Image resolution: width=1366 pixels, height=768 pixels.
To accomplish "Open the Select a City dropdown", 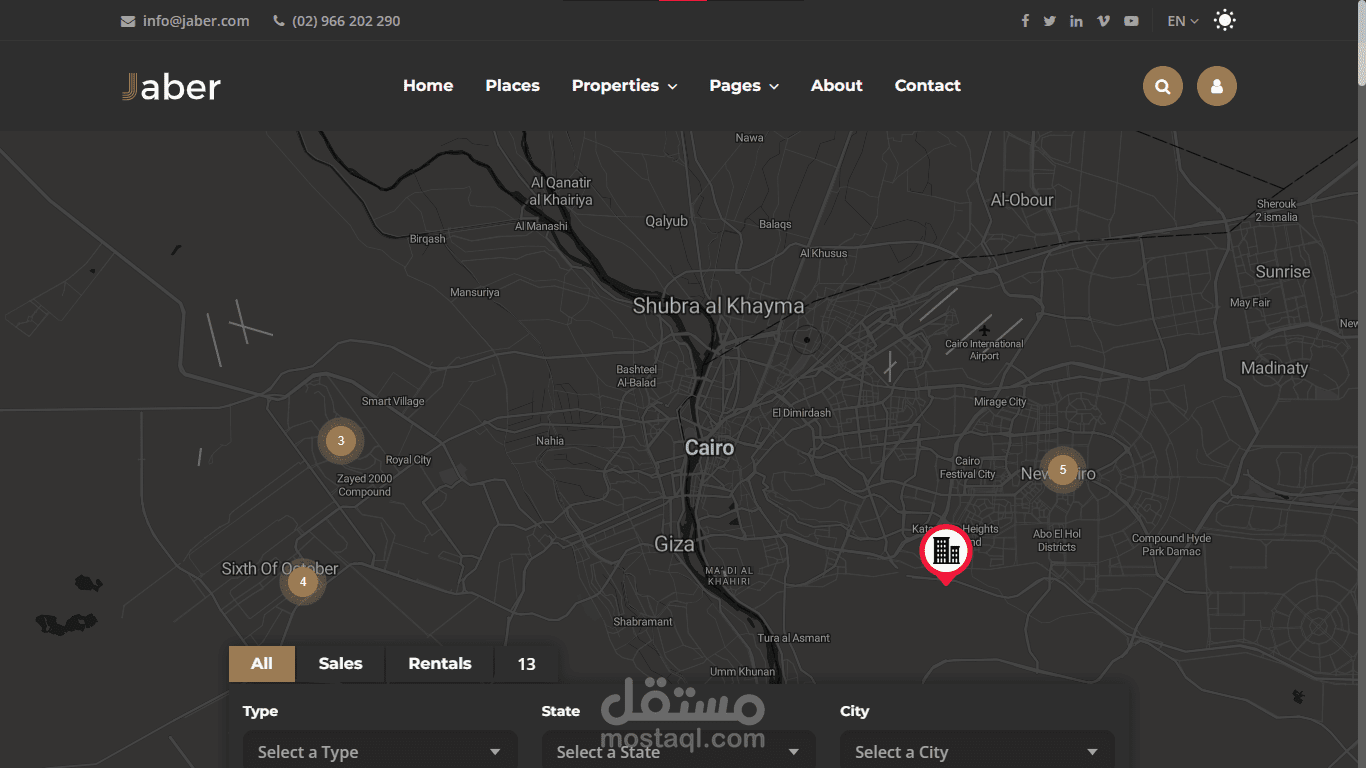I will click(x=977, y=751).
